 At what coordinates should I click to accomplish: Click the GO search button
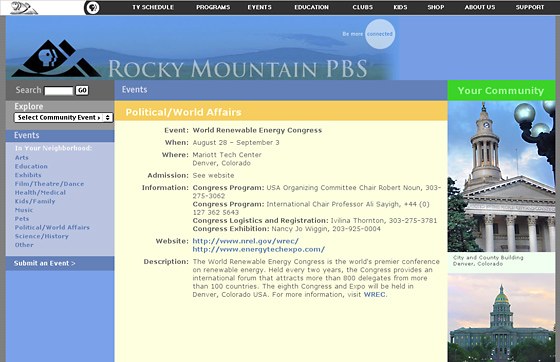click(x=82, y=90)
